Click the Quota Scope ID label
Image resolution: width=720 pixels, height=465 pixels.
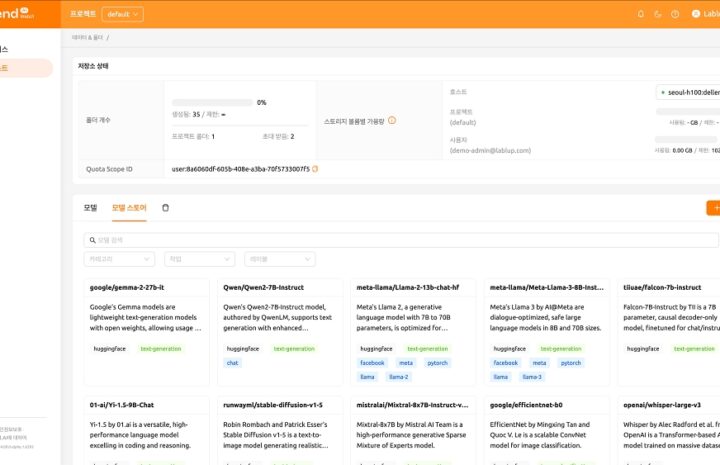109,169
